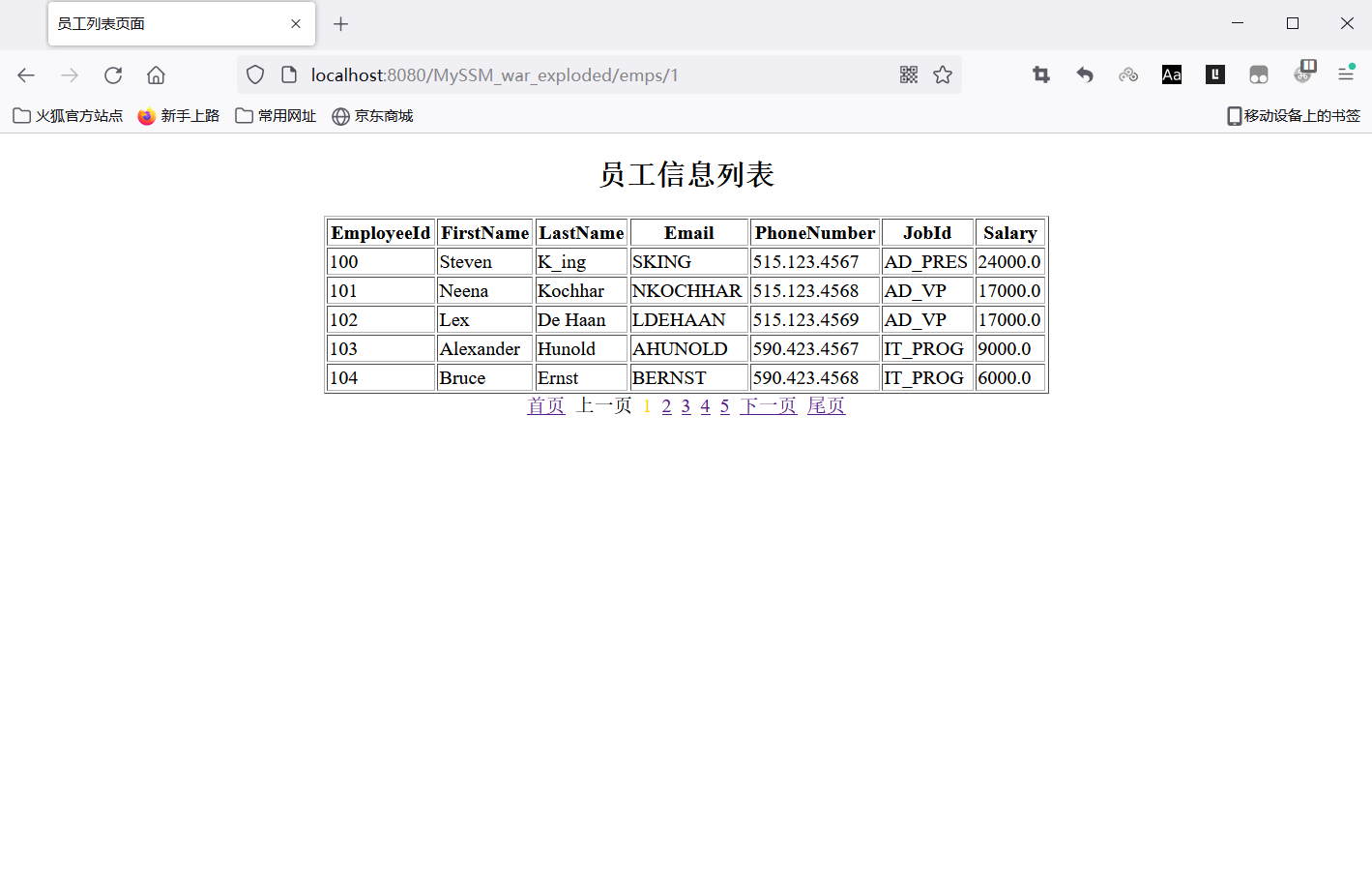
Task: Open the 火狐官方站点 bookmarks folder
Action: (68, 116)
